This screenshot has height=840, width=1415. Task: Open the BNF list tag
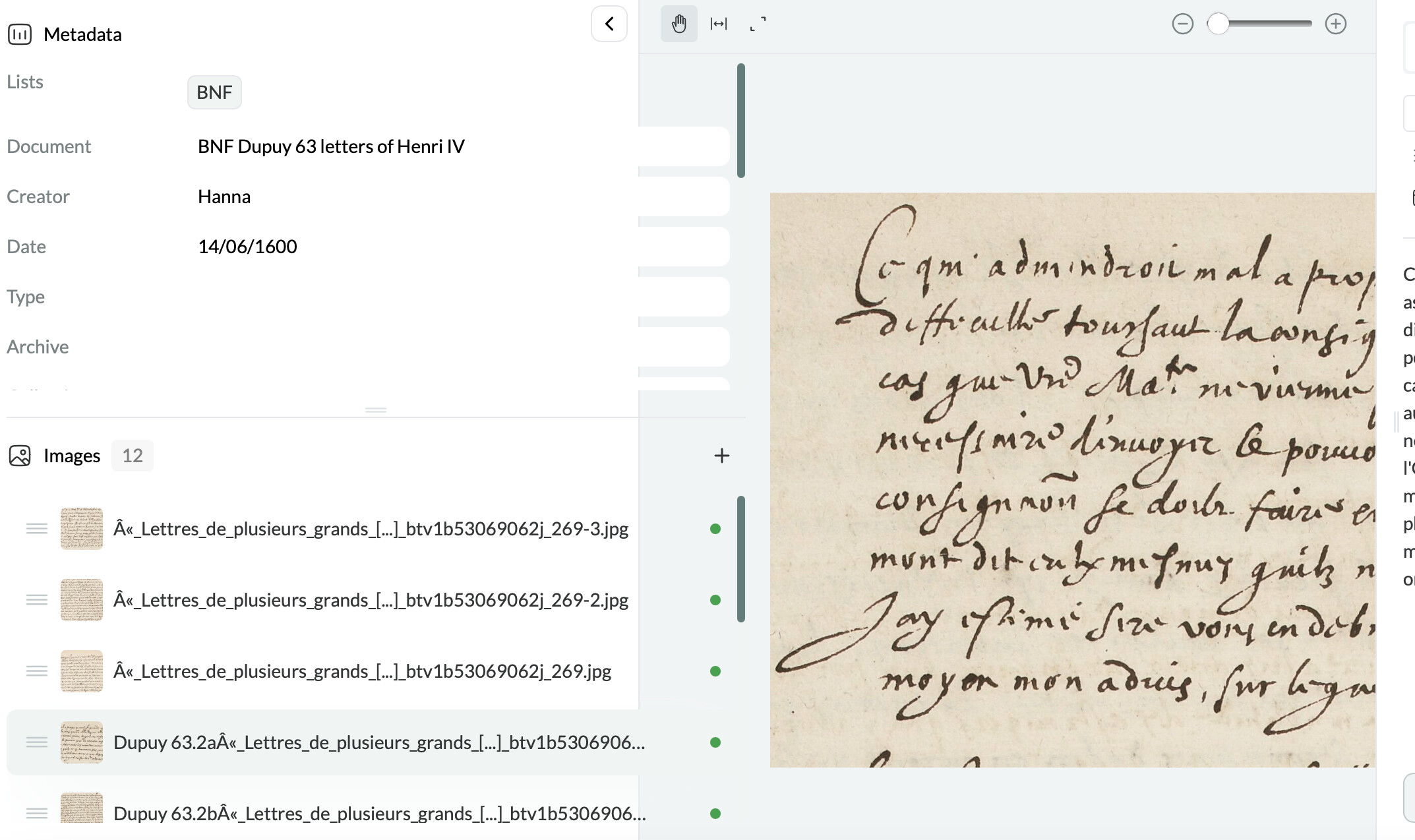point(214,92)
